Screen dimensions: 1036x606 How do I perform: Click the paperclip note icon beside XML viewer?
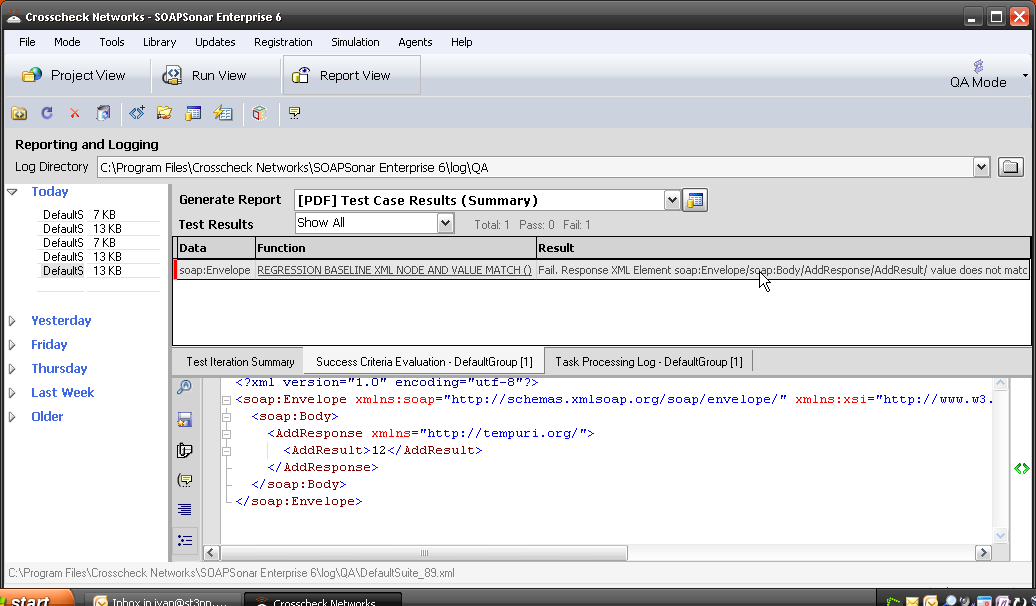coord(185,450)
